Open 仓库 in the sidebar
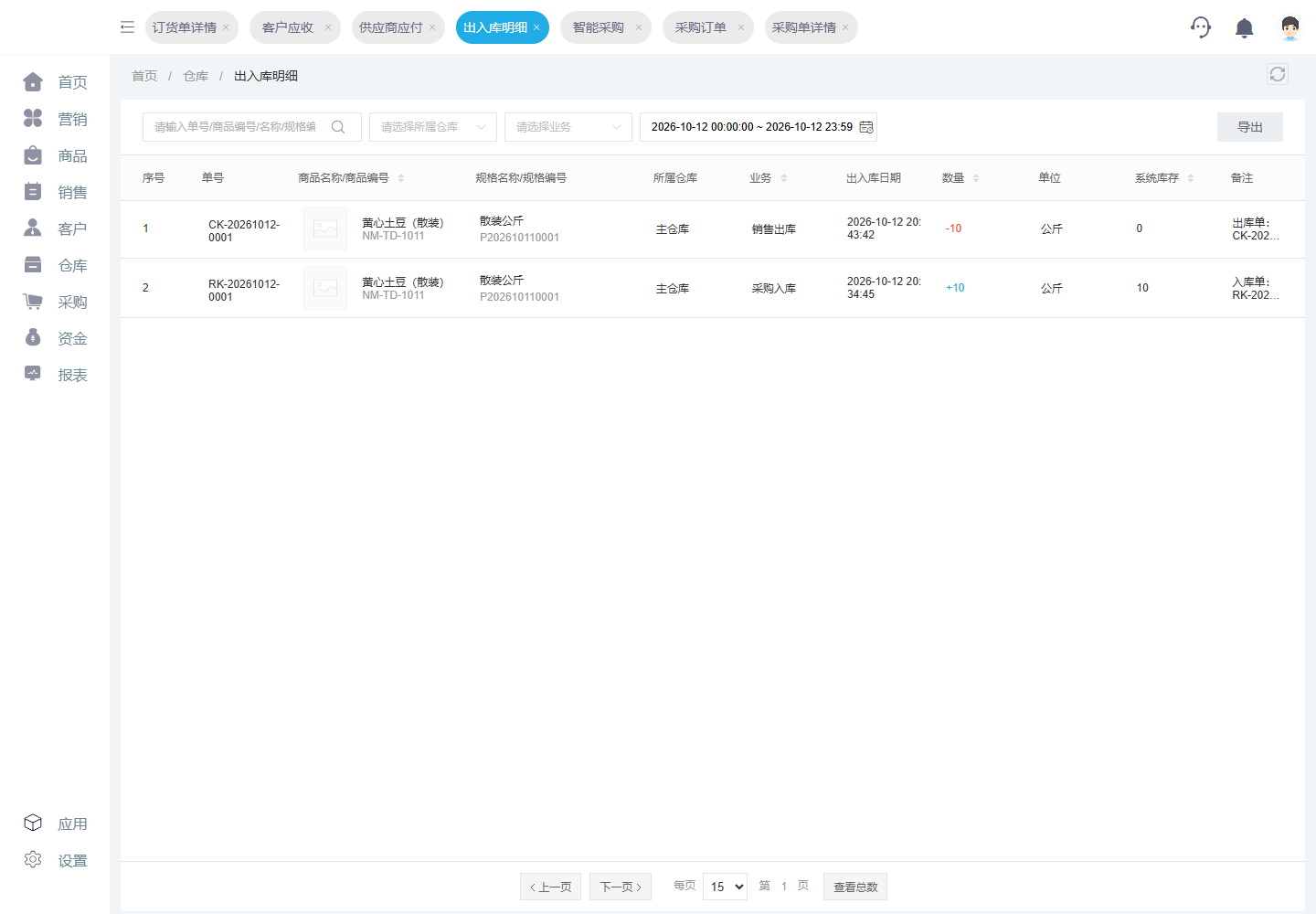Viewport: 1316px width, 914px height. (55, 265)
